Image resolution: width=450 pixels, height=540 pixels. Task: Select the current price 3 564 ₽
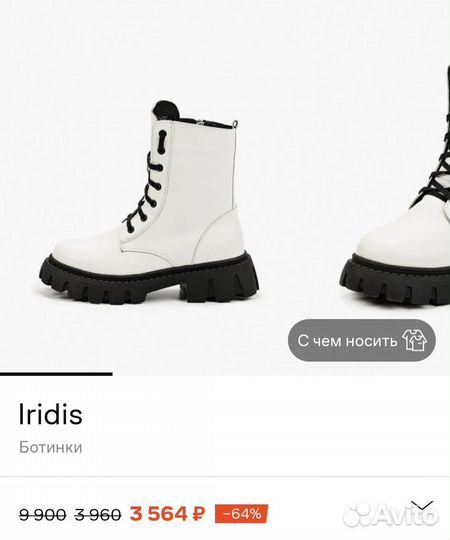[x=167, y=514]
